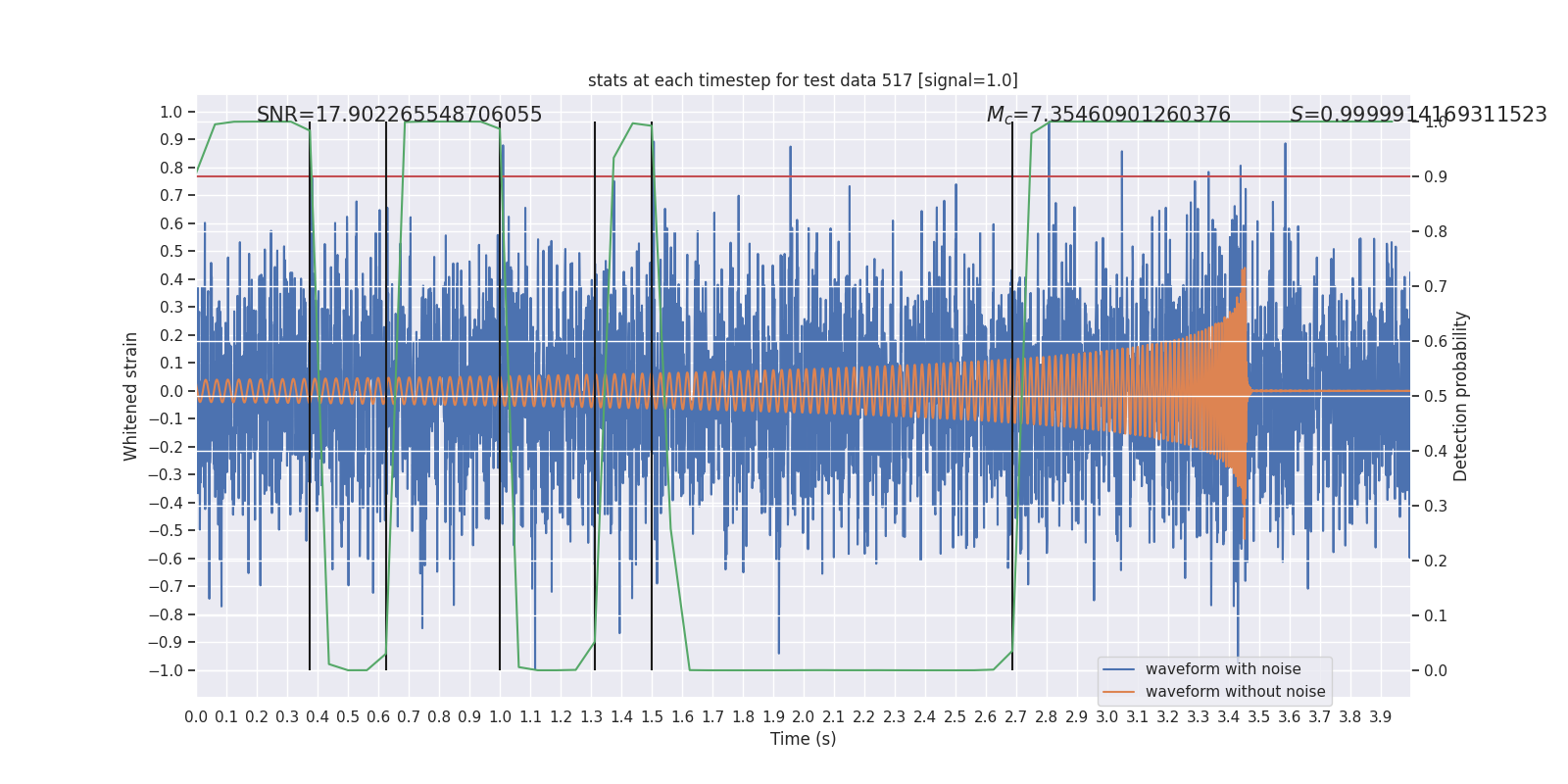Select the 'waveform with noise' legend label
This screenshot has height=784, width=1568.
point(1223,669)
